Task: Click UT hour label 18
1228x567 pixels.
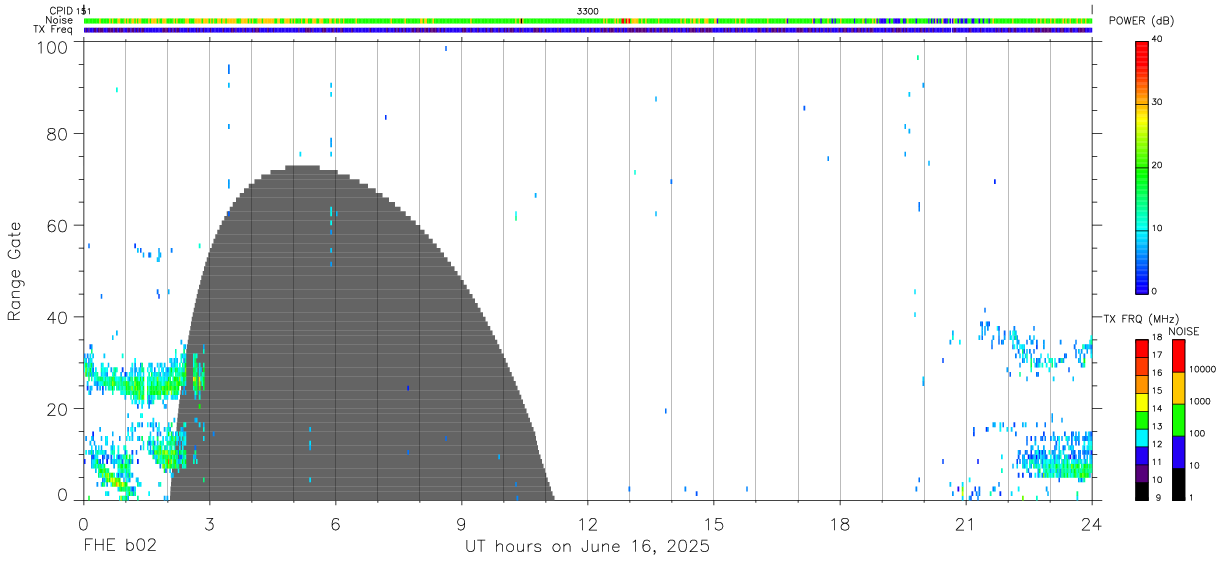Action: (840, 522)
